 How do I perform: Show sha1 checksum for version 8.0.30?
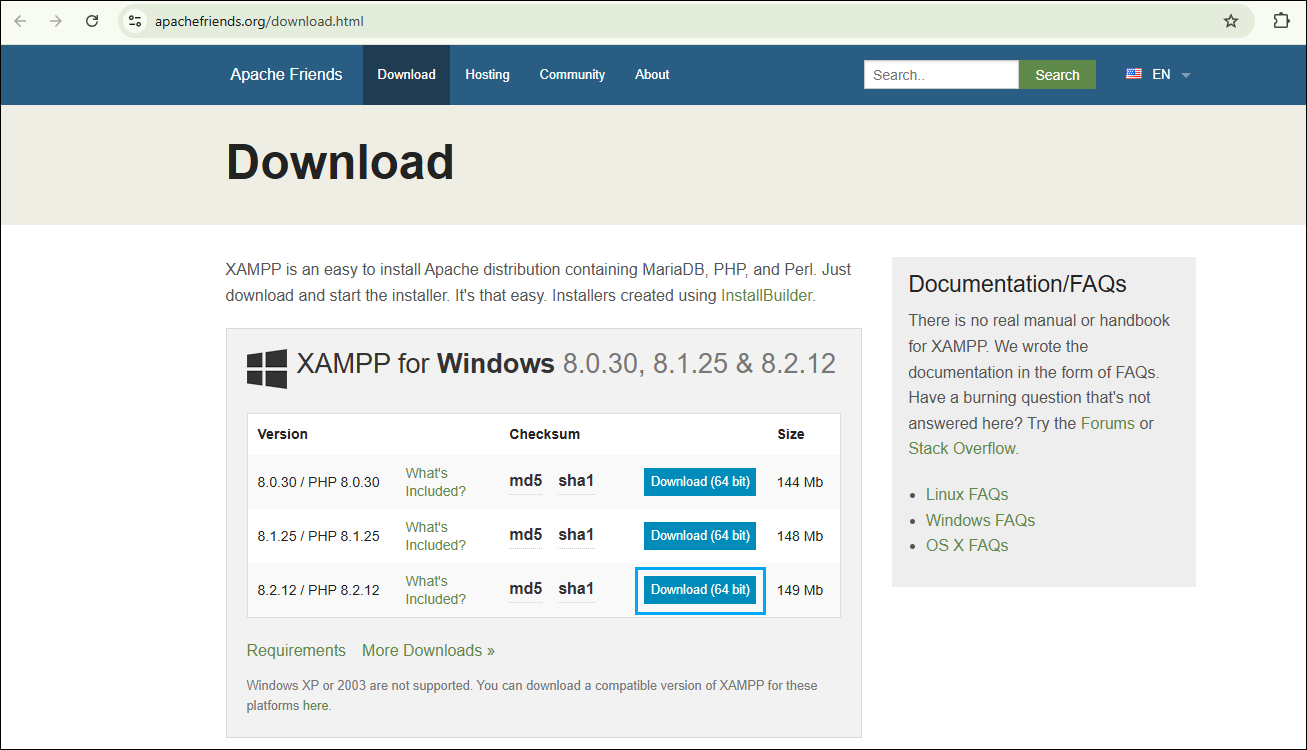(576, 481)
